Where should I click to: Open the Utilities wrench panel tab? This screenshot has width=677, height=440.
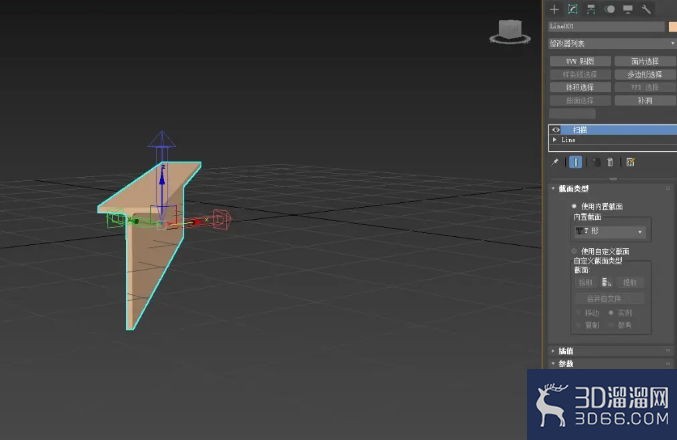pyautogui.click(x=646, y=9)
